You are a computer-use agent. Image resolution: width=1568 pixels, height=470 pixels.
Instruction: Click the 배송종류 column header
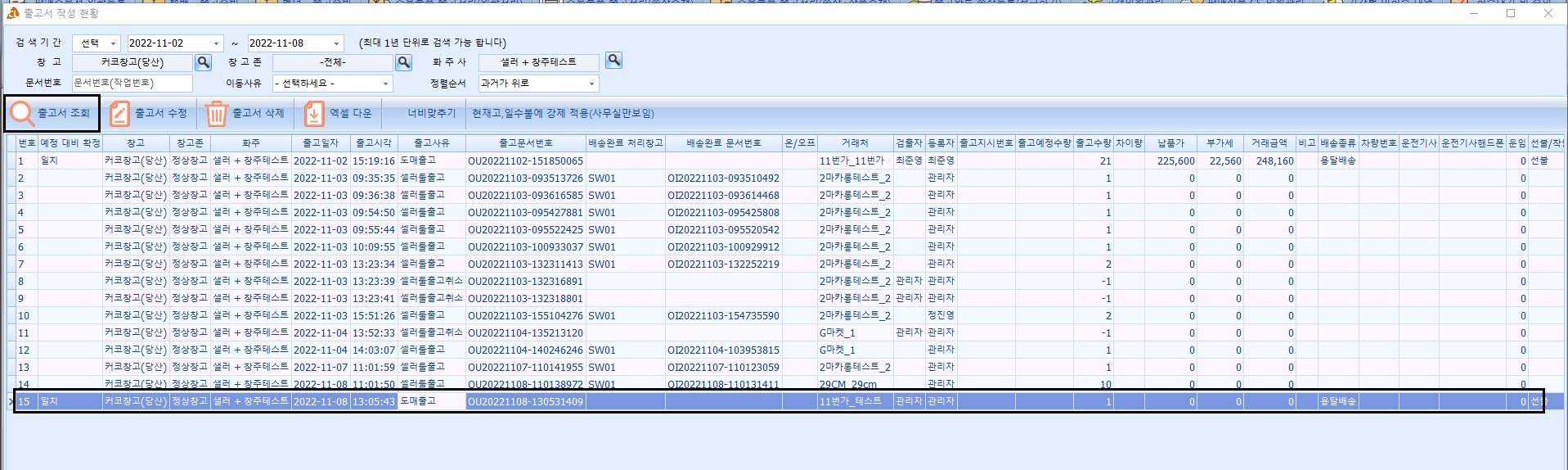(1338, 143)
